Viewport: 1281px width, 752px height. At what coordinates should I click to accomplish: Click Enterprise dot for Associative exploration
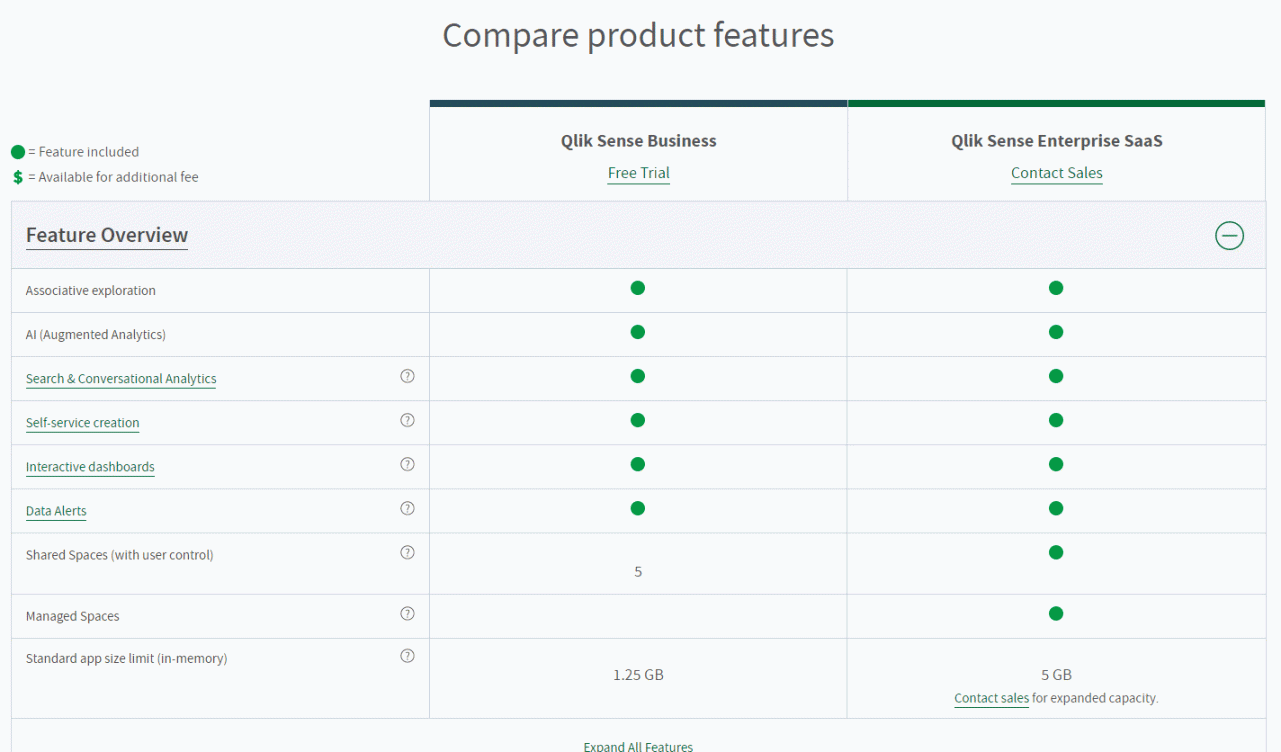[x=1056, y=288]
